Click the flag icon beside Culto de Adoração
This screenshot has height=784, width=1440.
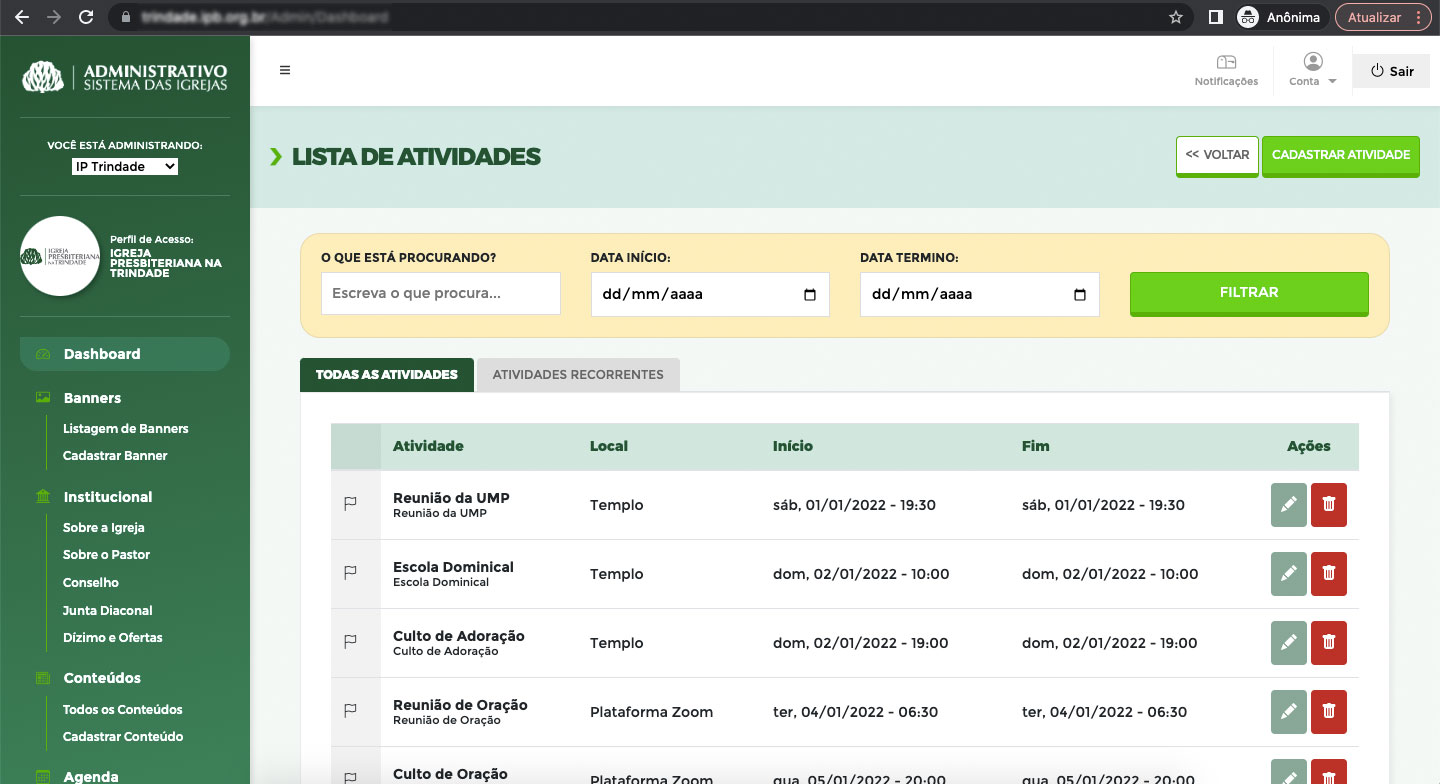click(351, 642)
